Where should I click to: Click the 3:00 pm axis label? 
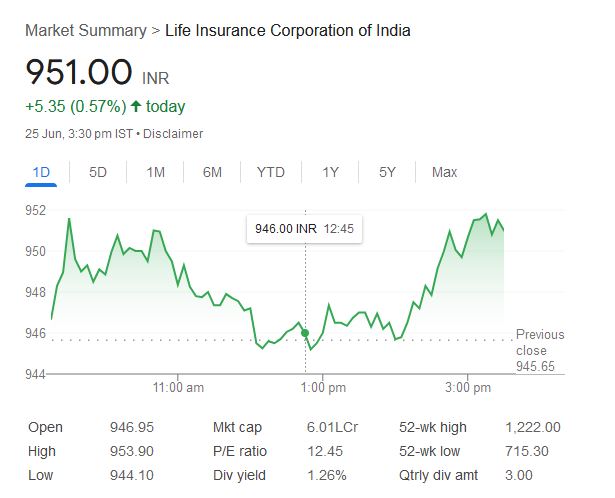467,387
